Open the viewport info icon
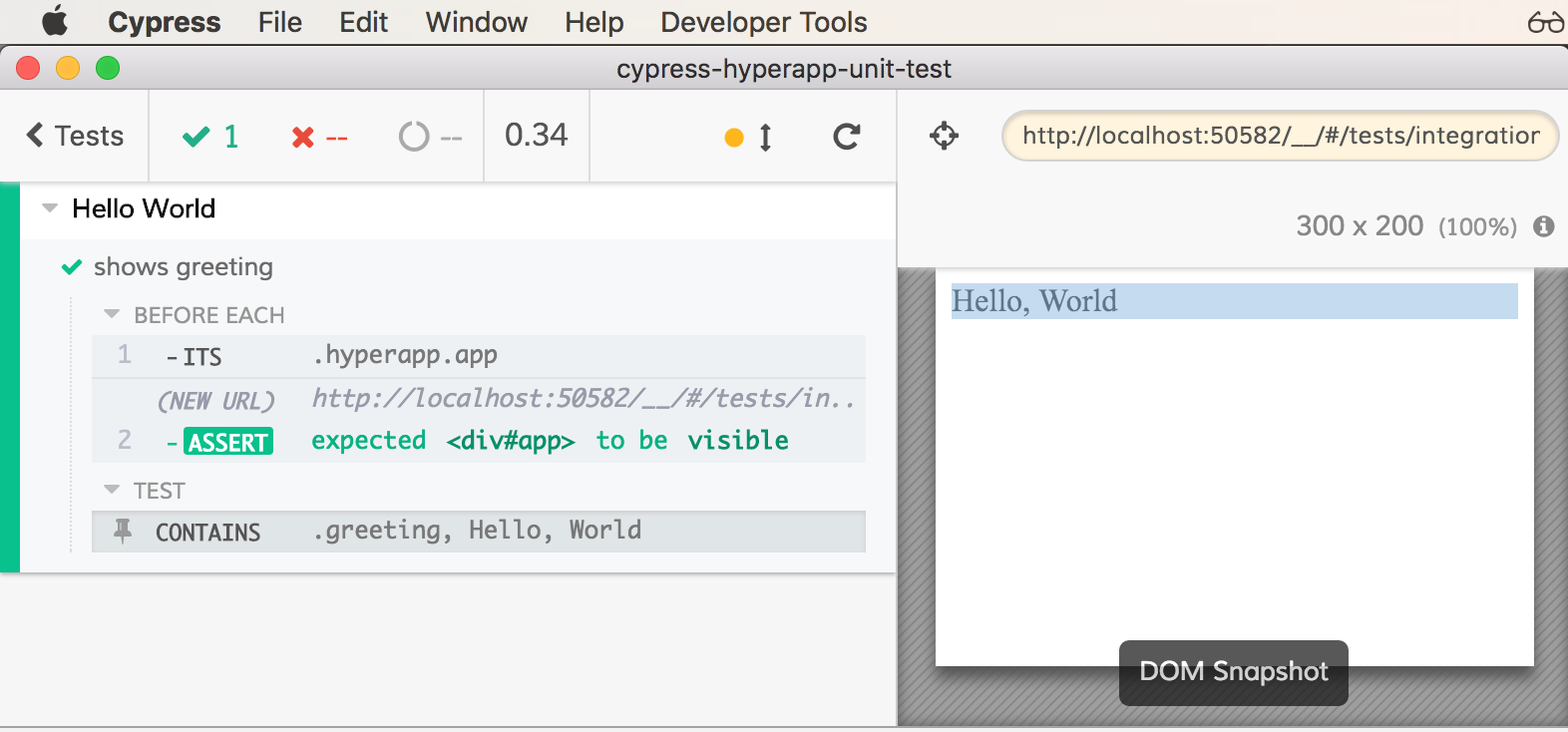Viewport: 1568px width, 732px height. [1544, 226]
